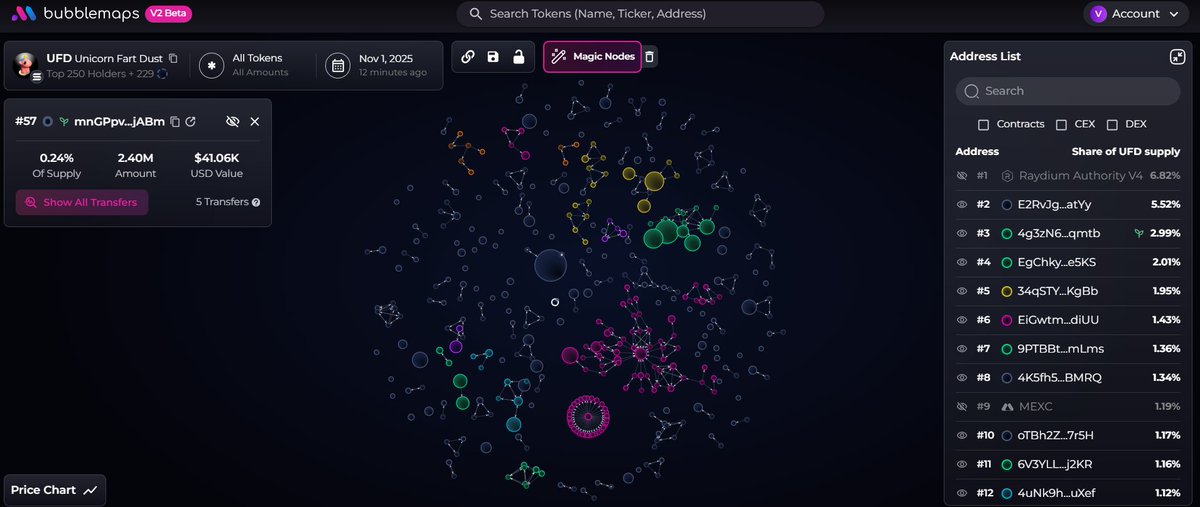Toggle the unlock padlock icon

point(519,57)
